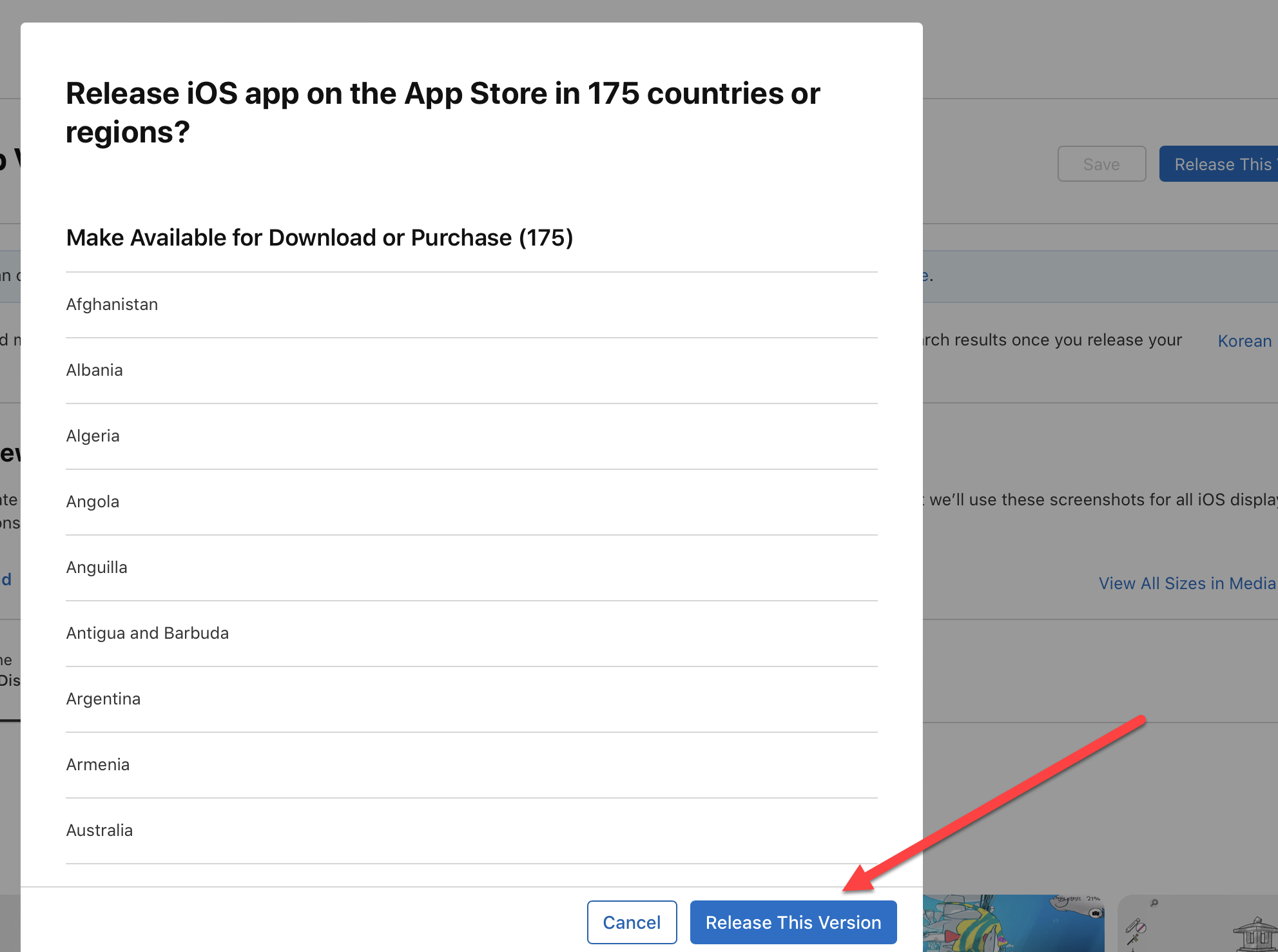Select Antigua and Barbuda entry
This screenshot has height=952, width=1278.
[x=148, y=633]
